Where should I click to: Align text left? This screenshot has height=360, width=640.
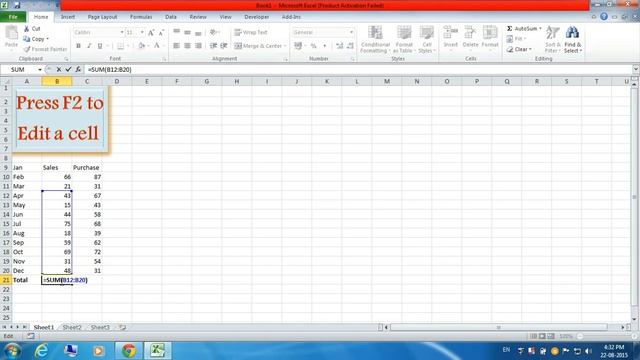click(x=176, y=46)
